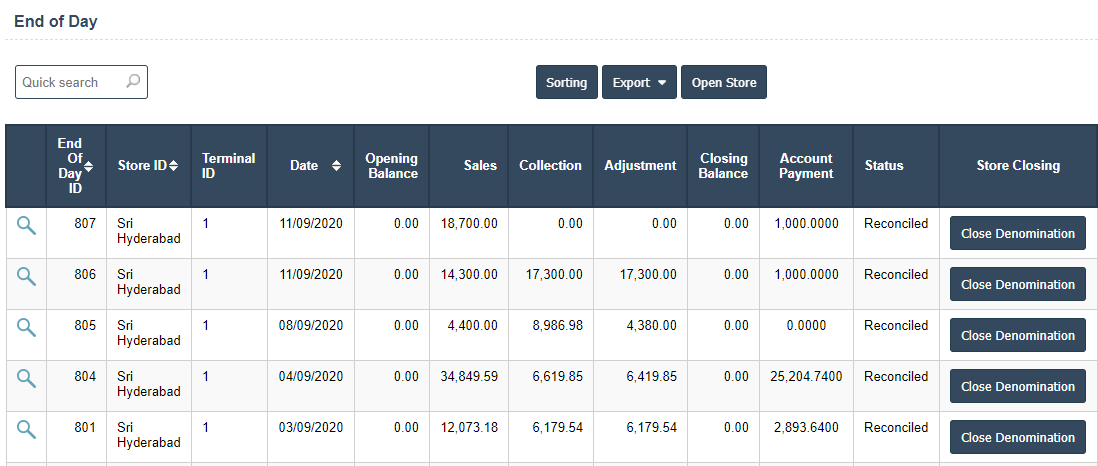Click Close Denomination in row 801
The image size is (1098, 466).
pyautogui.click(x=1017, y=438)
